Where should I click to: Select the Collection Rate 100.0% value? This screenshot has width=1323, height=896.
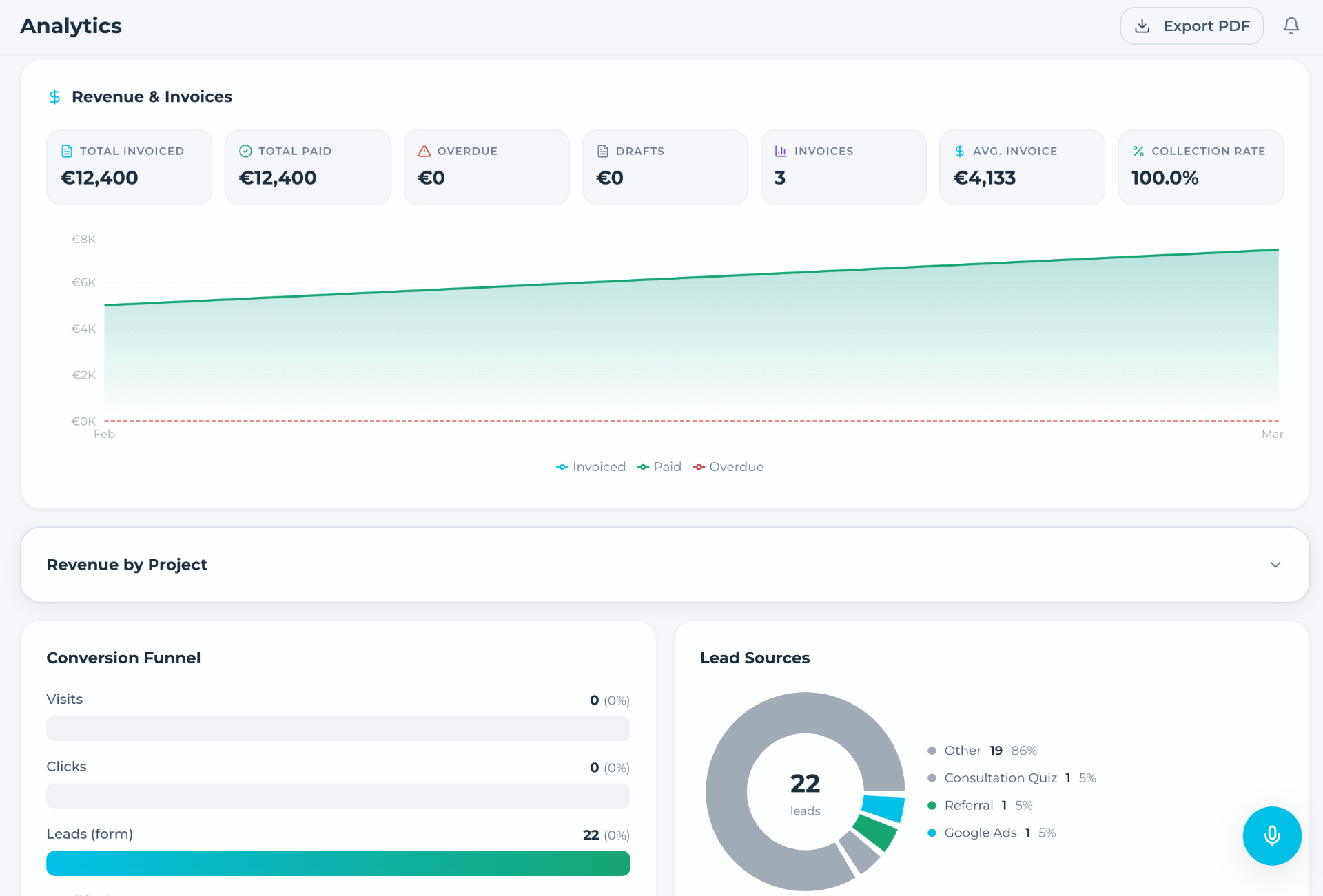pos(1165,178)
